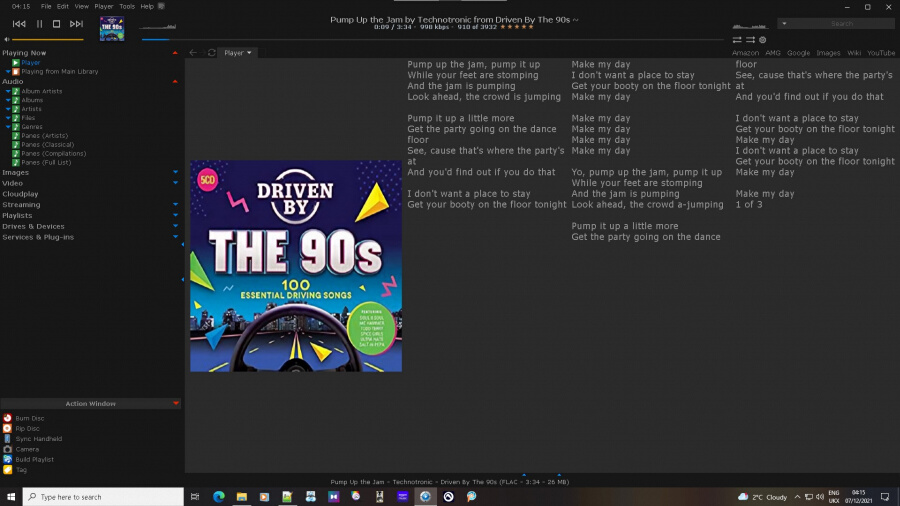Toggle the shuffle mode icon
This screenshot has width=900, height=506.
(750, 40)
